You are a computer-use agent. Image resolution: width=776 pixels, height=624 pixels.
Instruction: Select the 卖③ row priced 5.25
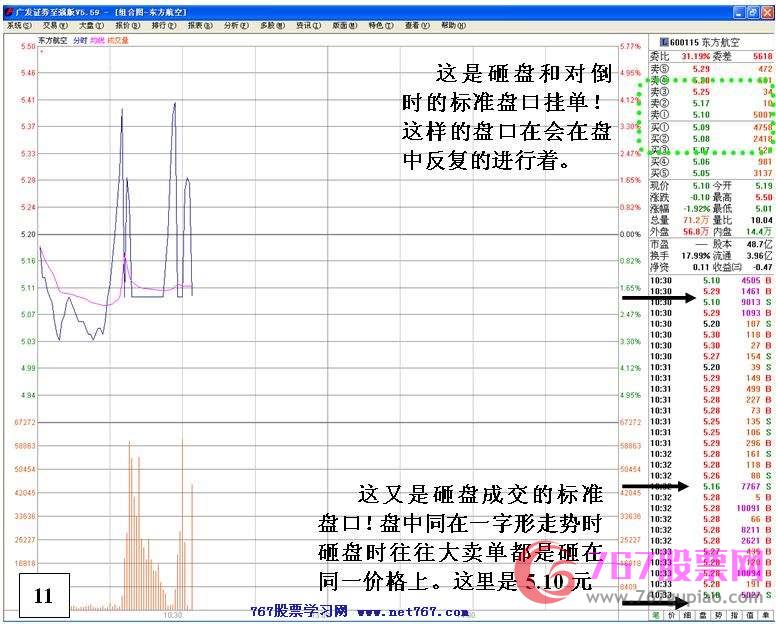pyautogui.click(x=711, y=92)
